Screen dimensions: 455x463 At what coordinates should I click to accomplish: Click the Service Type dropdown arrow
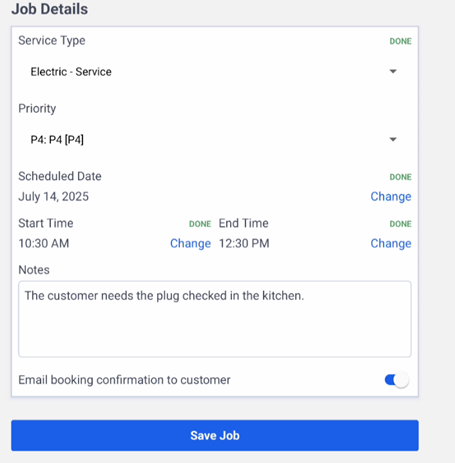pos(393,71)
